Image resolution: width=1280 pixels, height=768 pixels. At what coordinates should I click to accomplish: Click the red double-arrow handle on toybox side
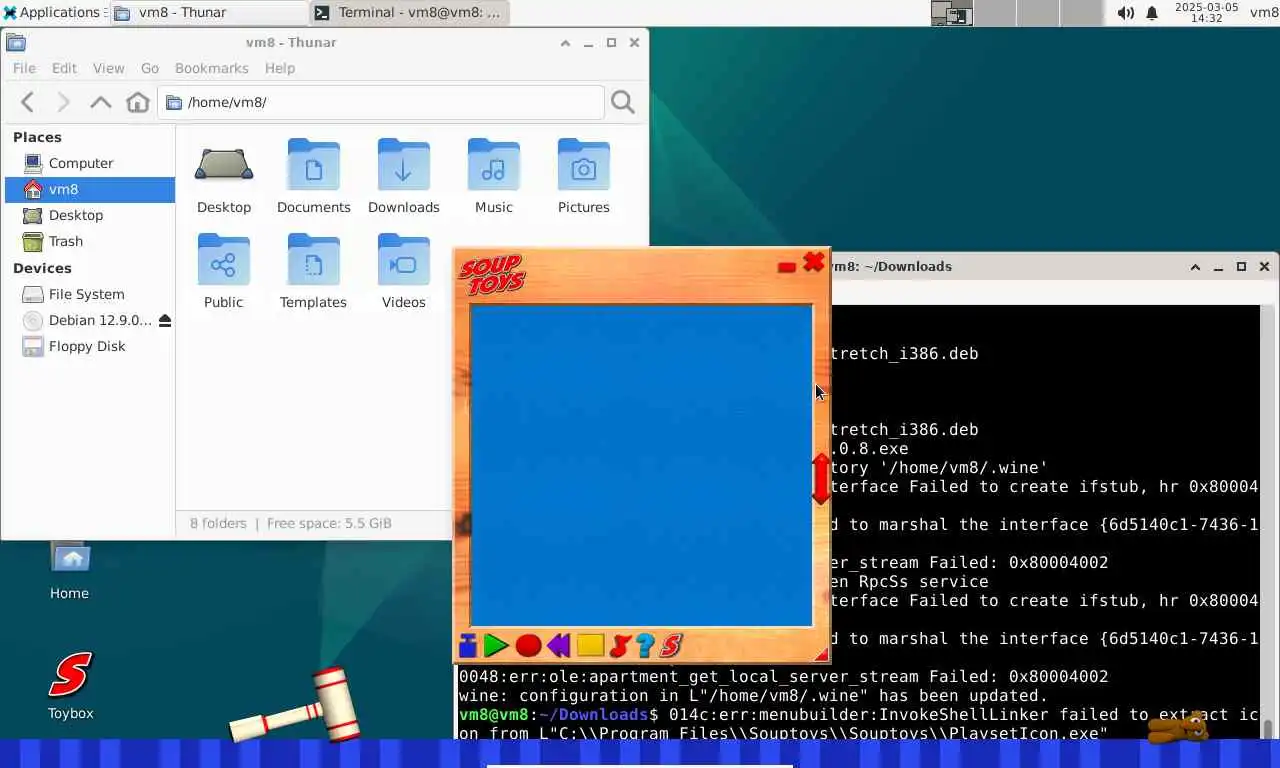coord(821,479)
